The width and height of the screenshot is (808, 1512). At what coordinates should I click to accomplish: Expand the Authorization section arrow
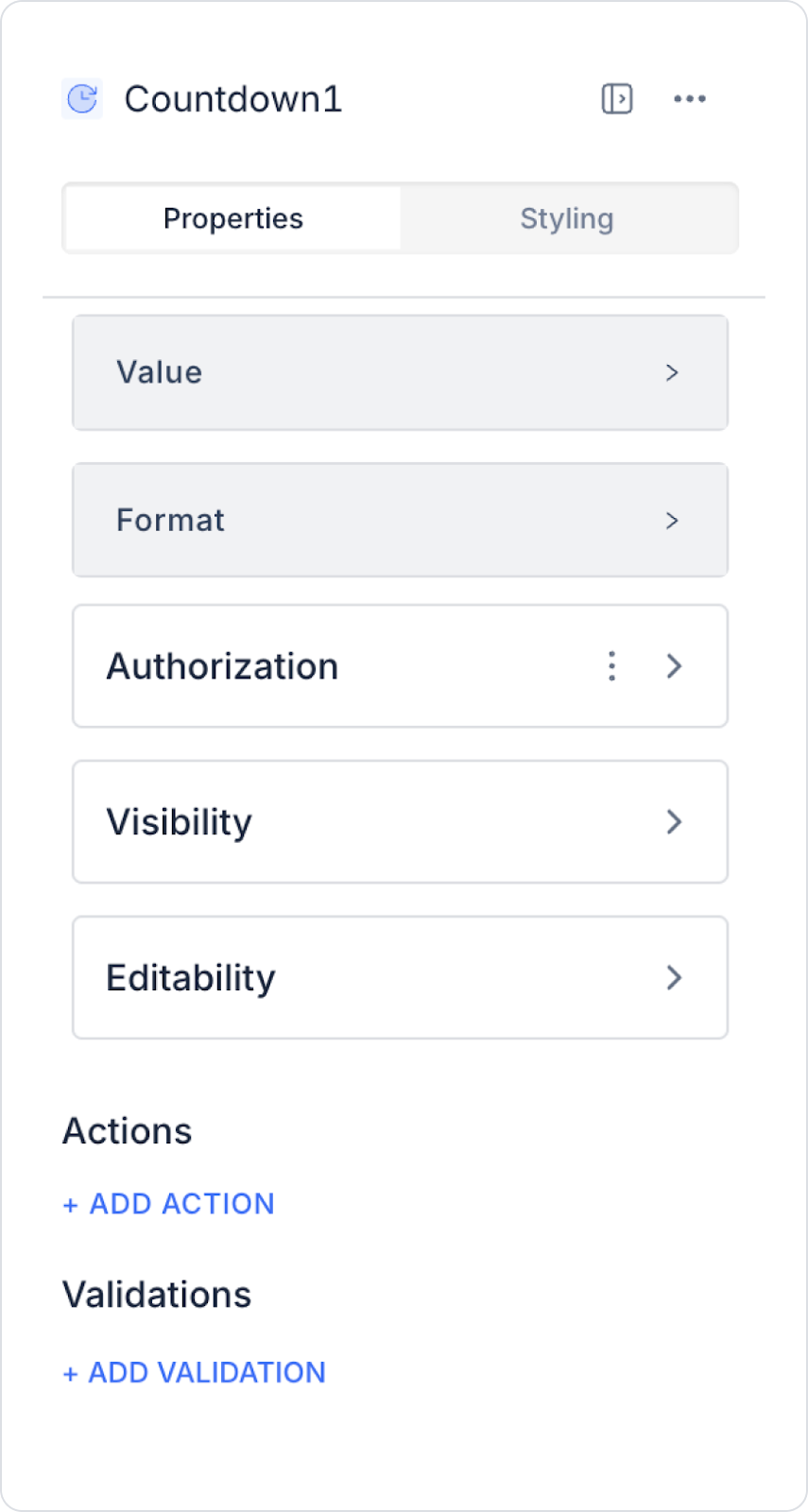click(674, 666)
